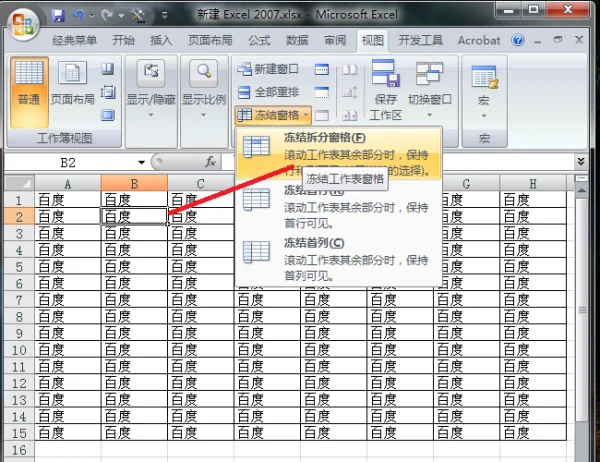This screenshot has width=600, height=462.
Task: Click 新建窗口 button
Action: [268, 69]
